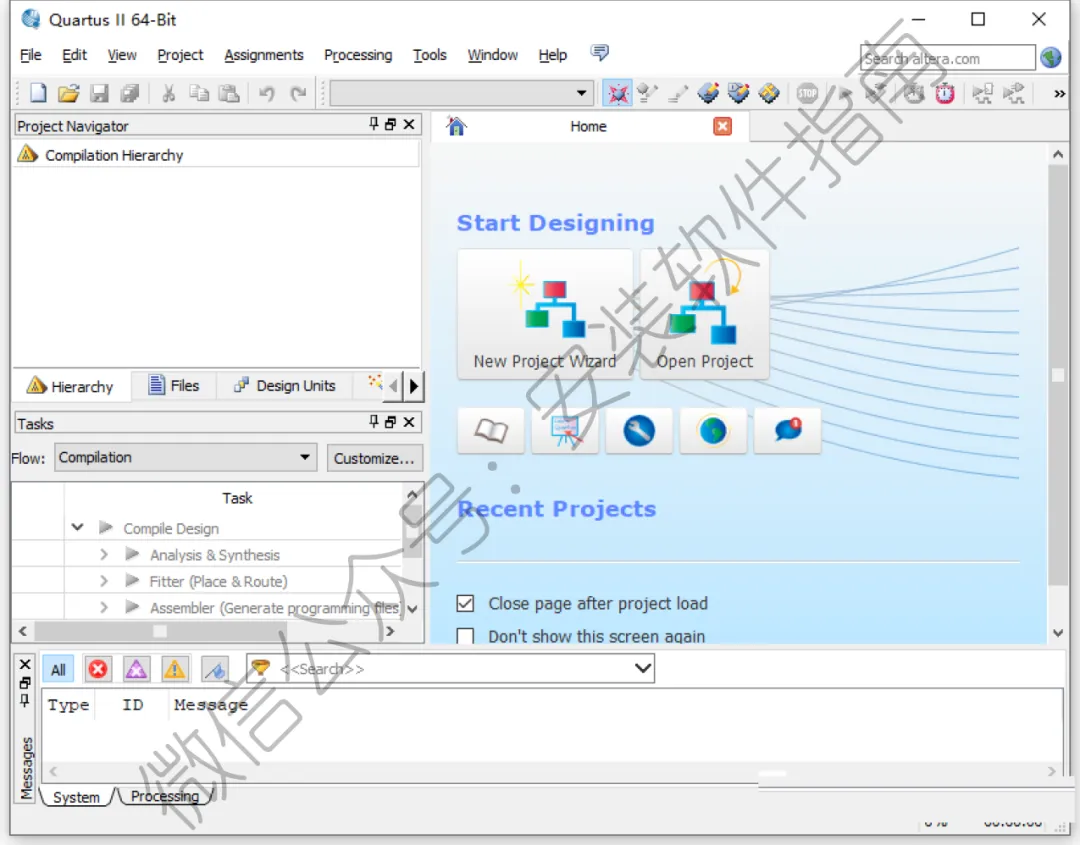1080x845 pixels.
Task: Collapse the Compile Design task
Action: point(77,528)
